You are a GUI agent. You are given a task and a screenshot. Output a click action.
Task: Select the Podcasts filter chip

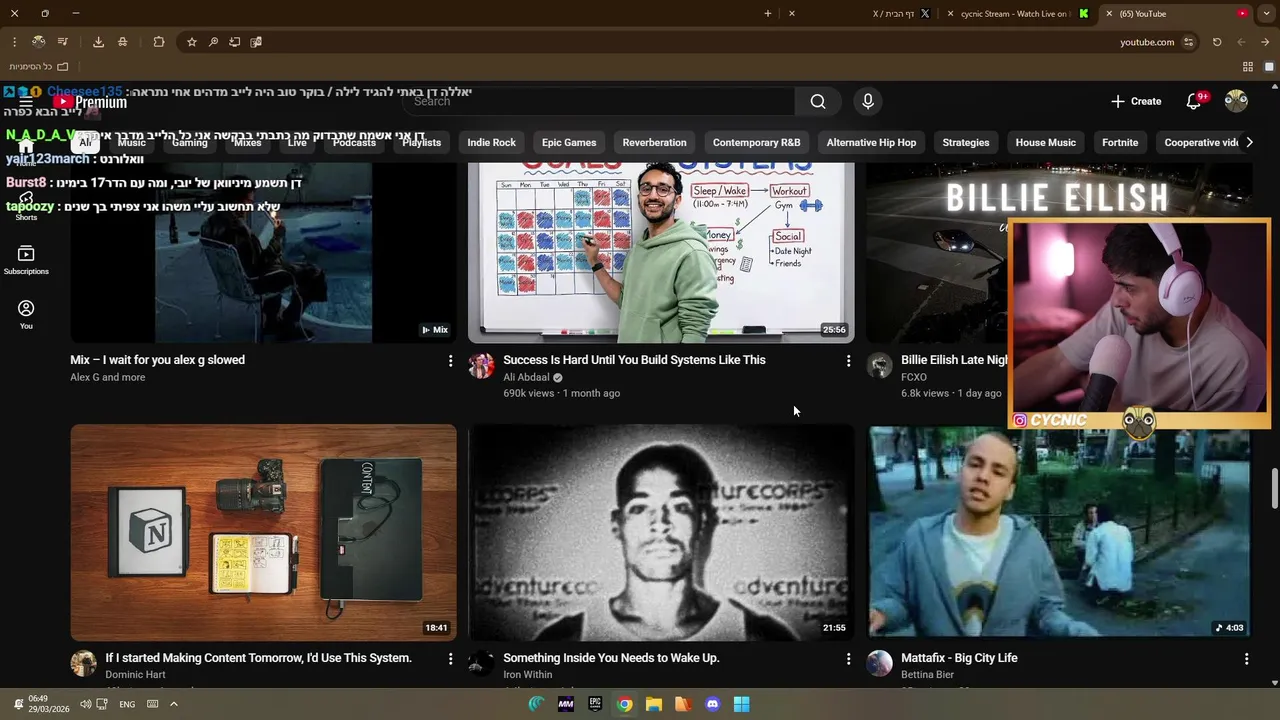pos(354,142)
